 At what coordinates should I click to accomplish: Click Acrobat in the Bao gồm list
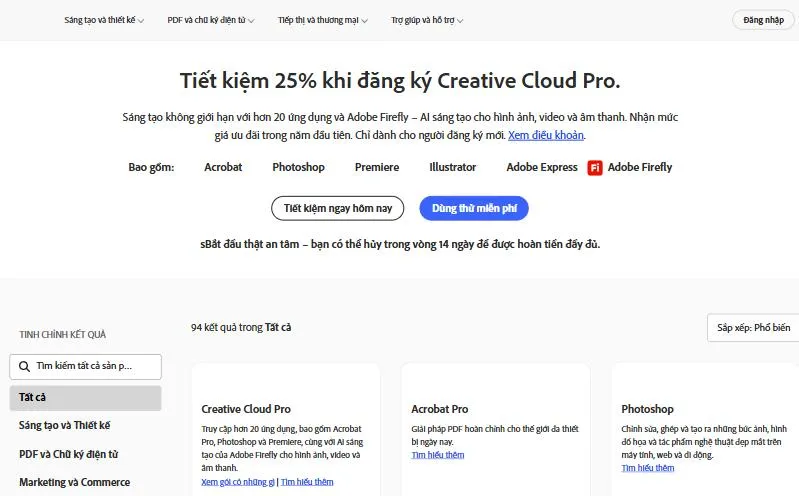point(223,167)
